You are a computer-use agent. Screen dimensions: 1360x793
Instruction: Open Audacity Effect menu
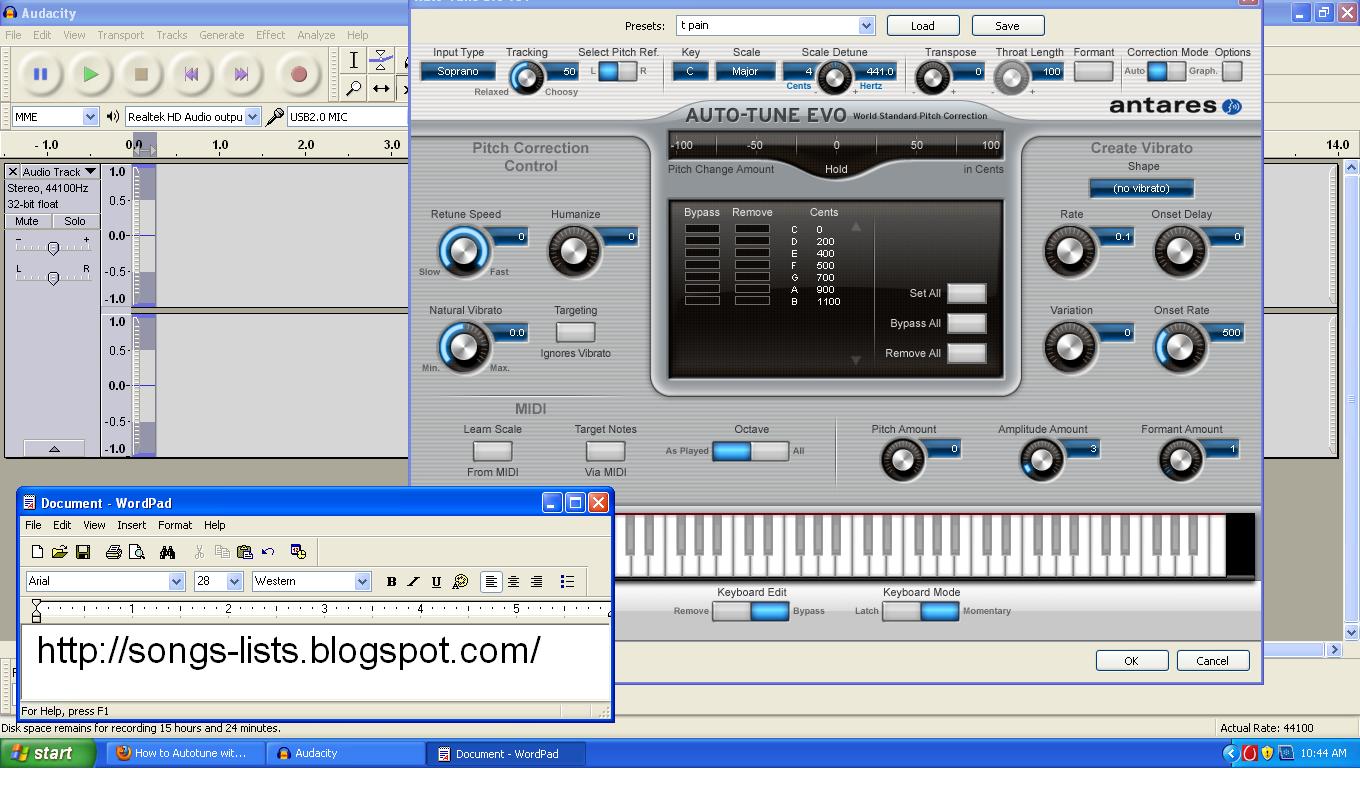pos(270,35)
